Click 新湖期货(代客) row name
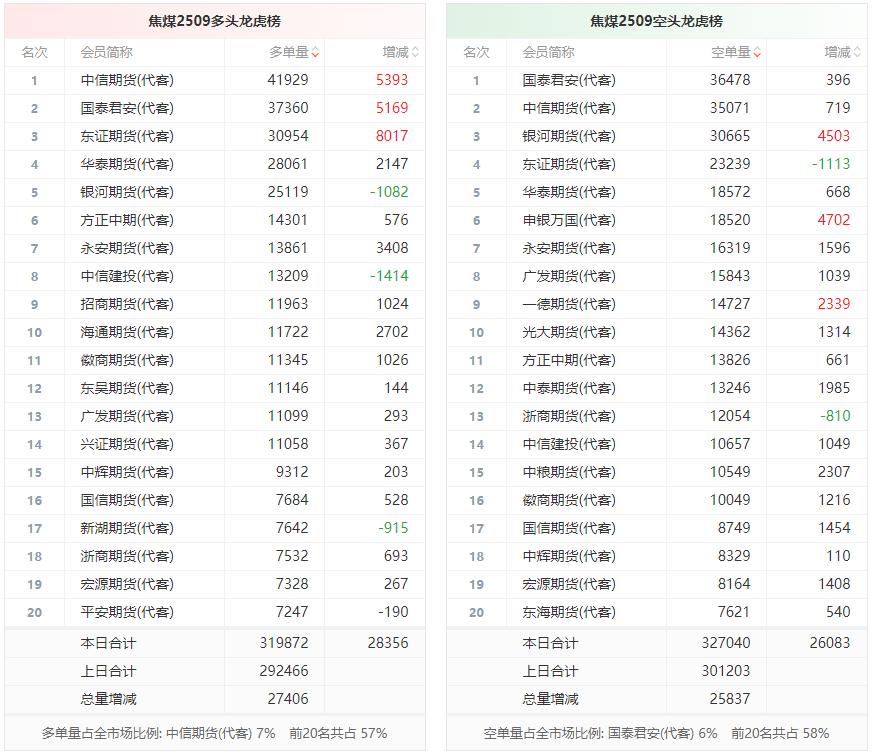 tap(127, 528)
